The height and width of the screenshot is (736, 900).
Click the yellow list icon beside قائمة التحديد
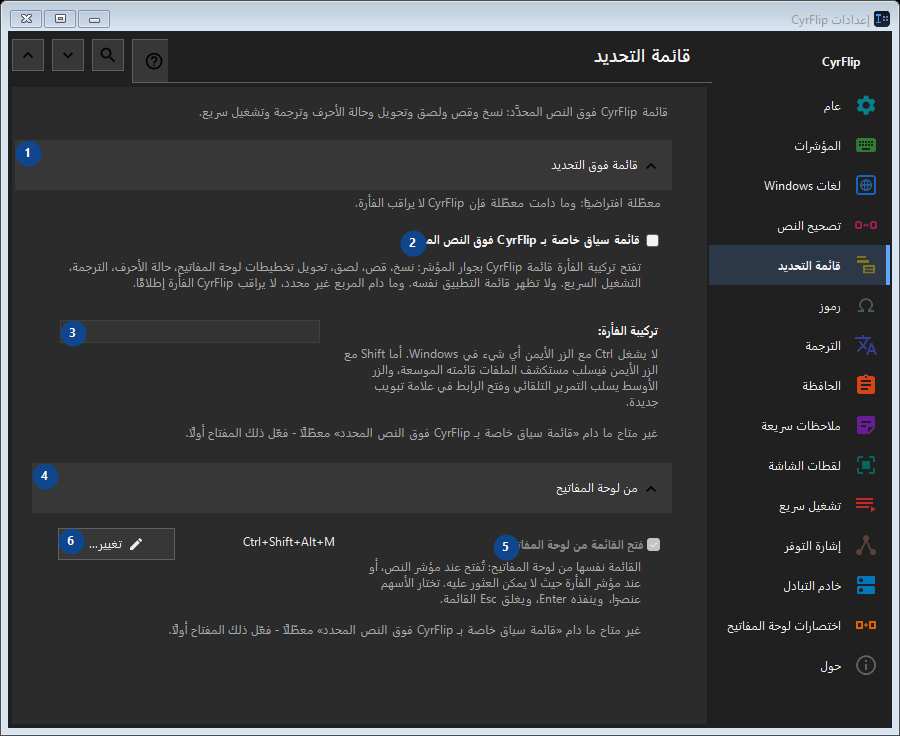point(866,265)
